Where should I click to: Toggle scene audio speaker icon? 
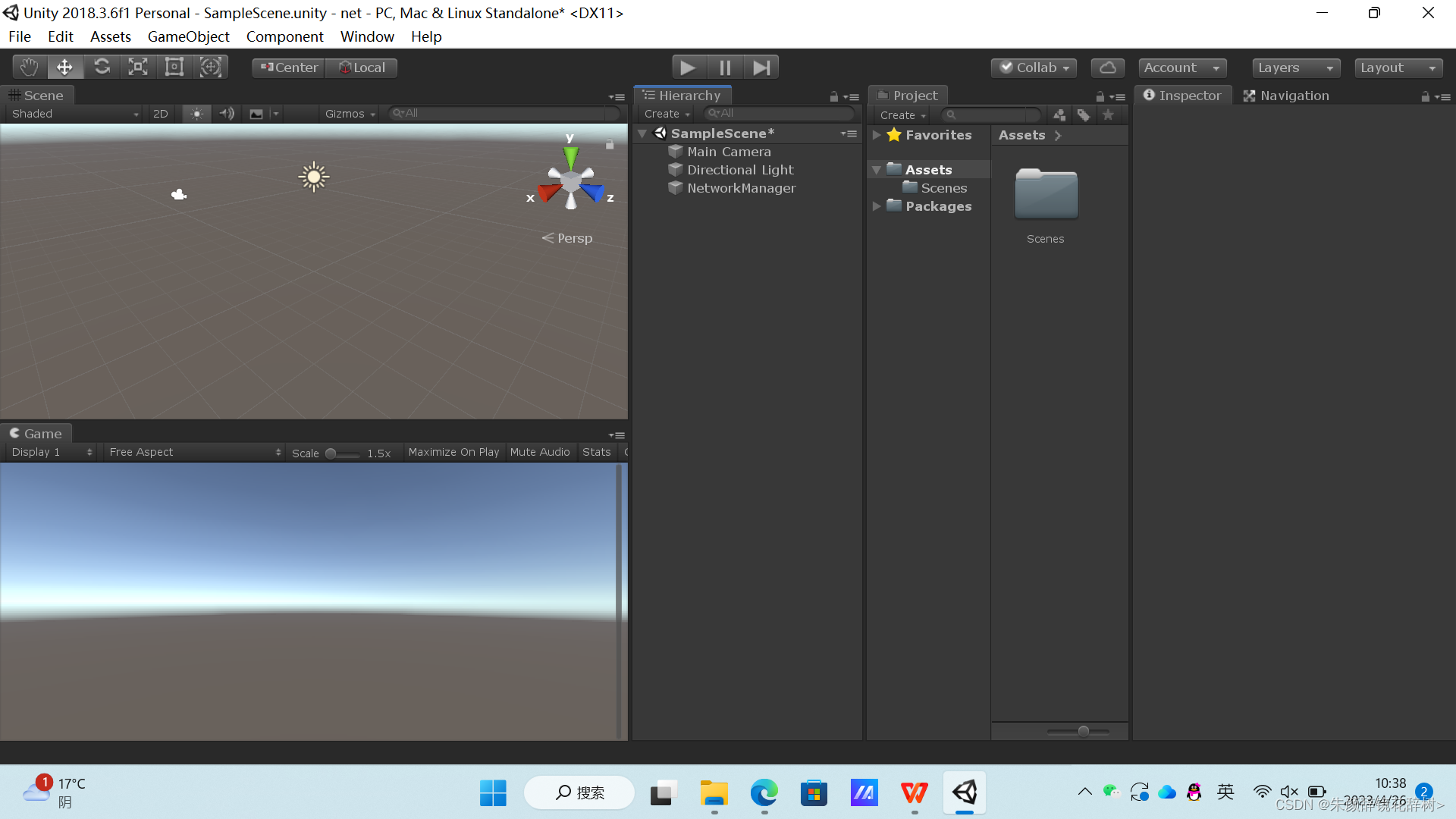click(x=226, y=114)
